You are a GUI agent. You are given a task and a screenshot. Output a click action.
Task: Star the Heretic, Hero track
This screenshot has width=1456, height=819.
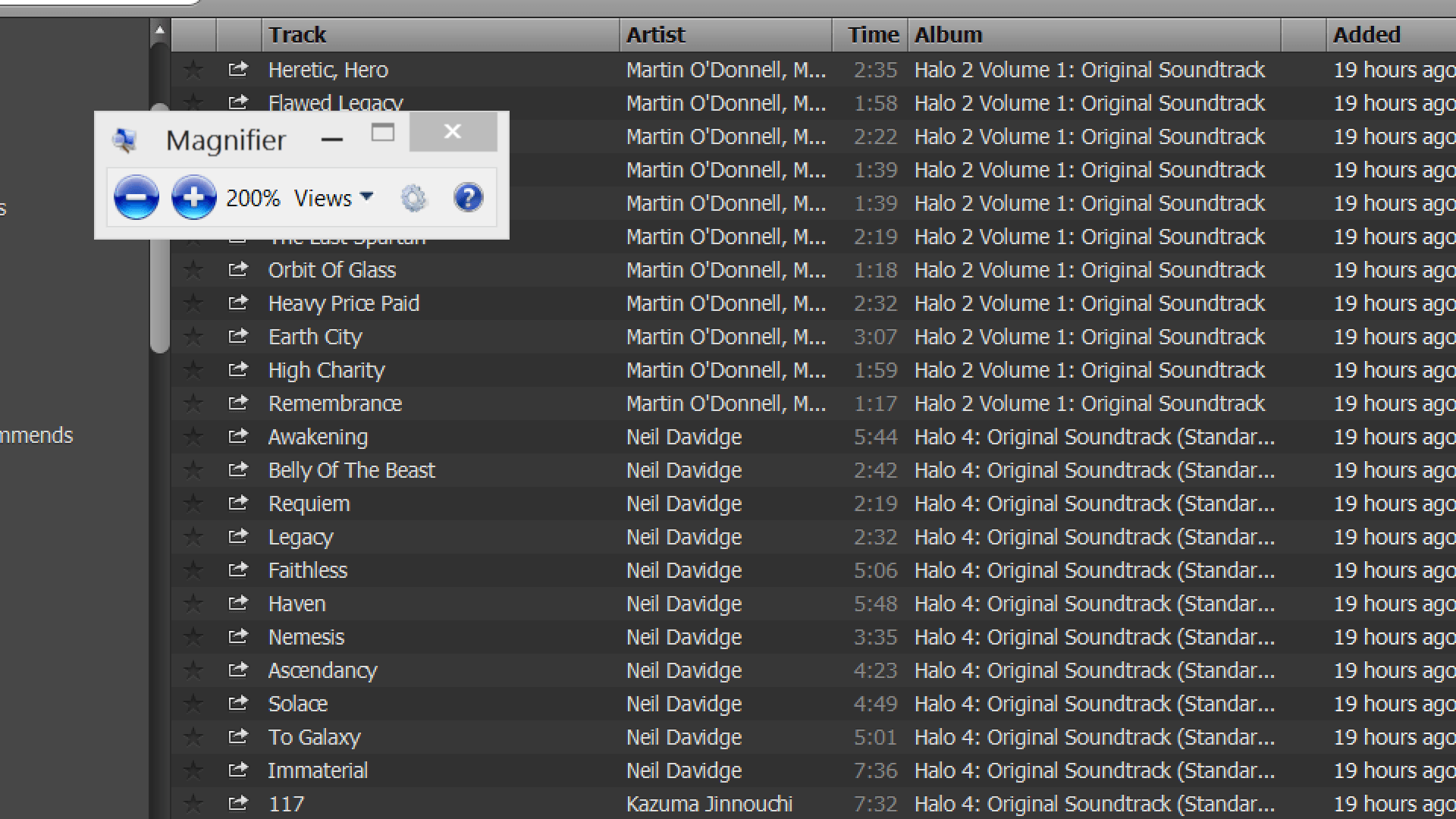[193, 70]
